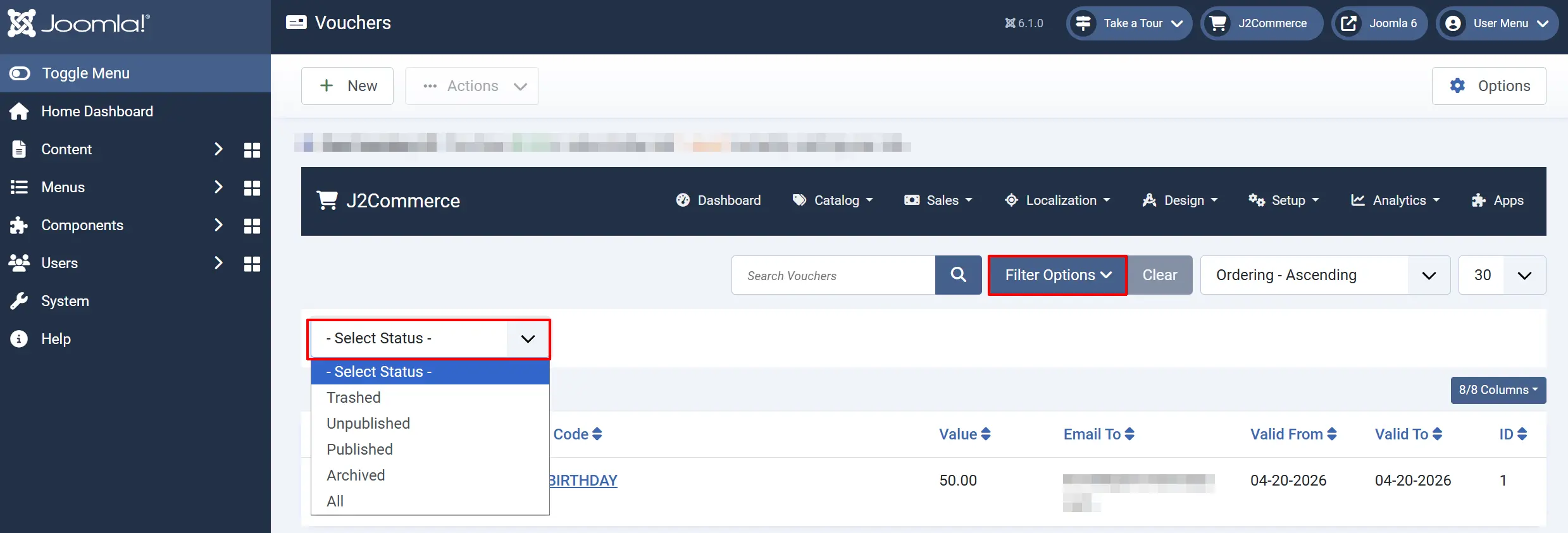Open Content dashboard grid icon
Image resolution: width=1568 pixels, height=533 pixels.
(252, 150)
